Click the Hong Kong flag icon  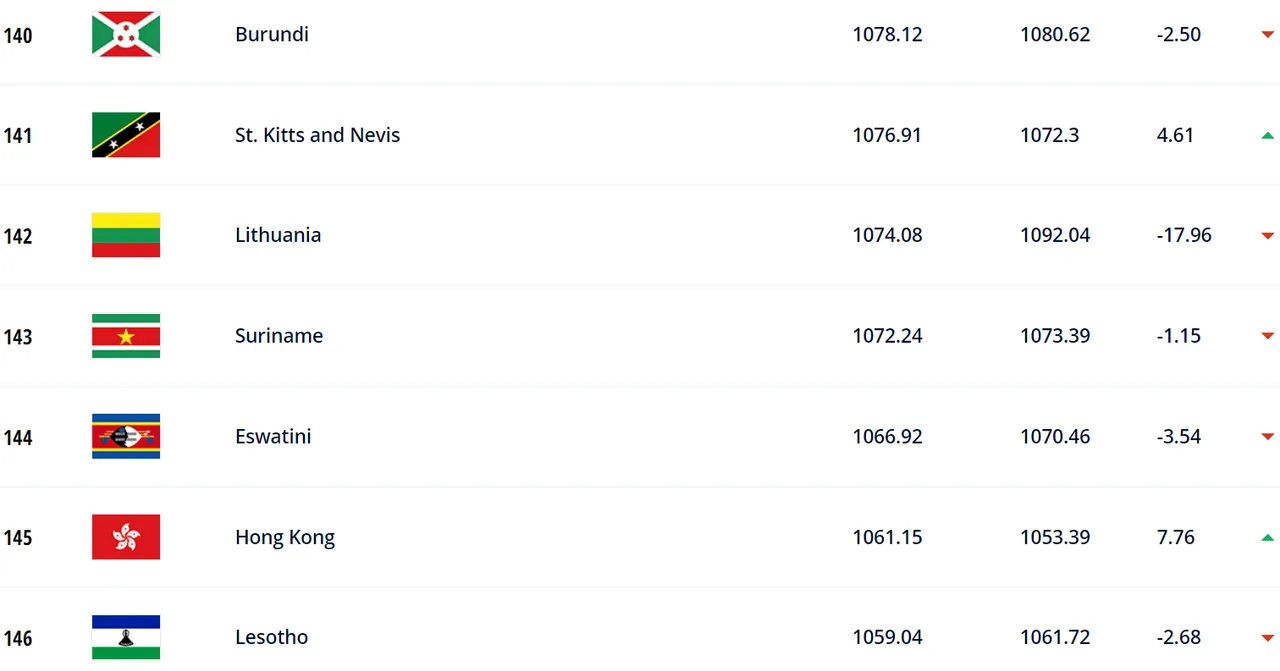126,537
